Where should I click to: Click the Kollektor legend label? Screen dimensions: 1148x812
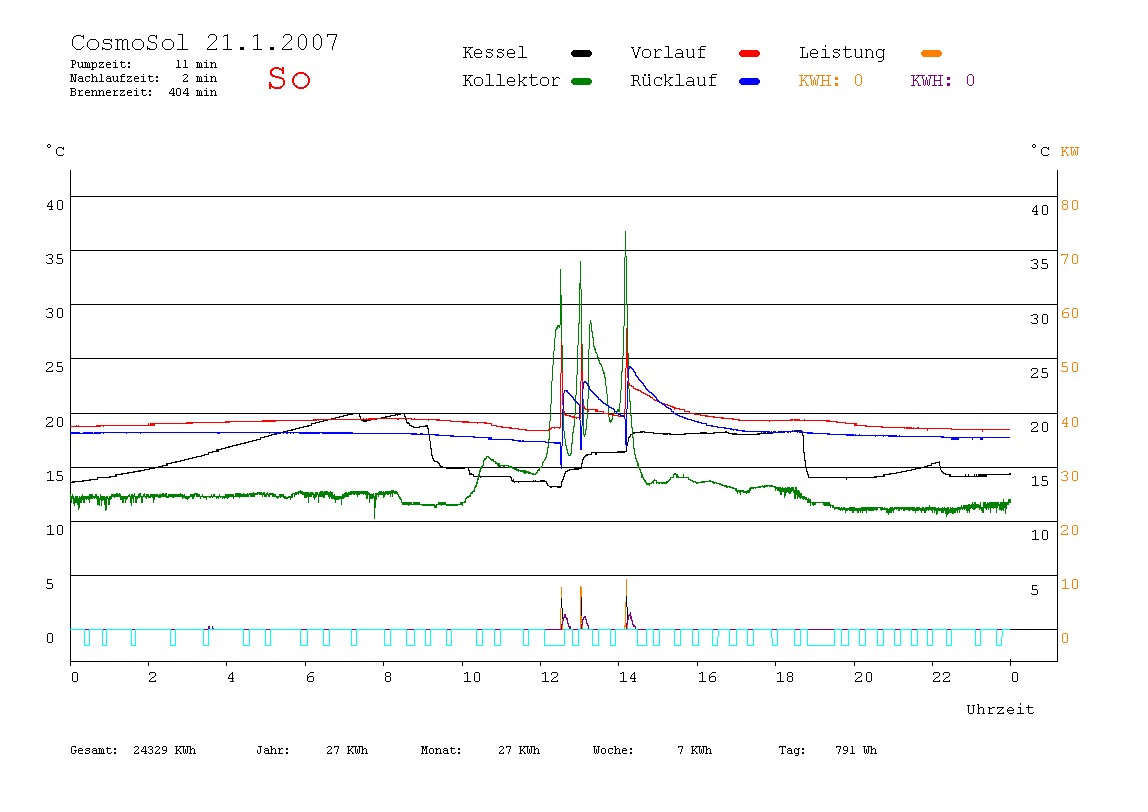coord(511,81)
